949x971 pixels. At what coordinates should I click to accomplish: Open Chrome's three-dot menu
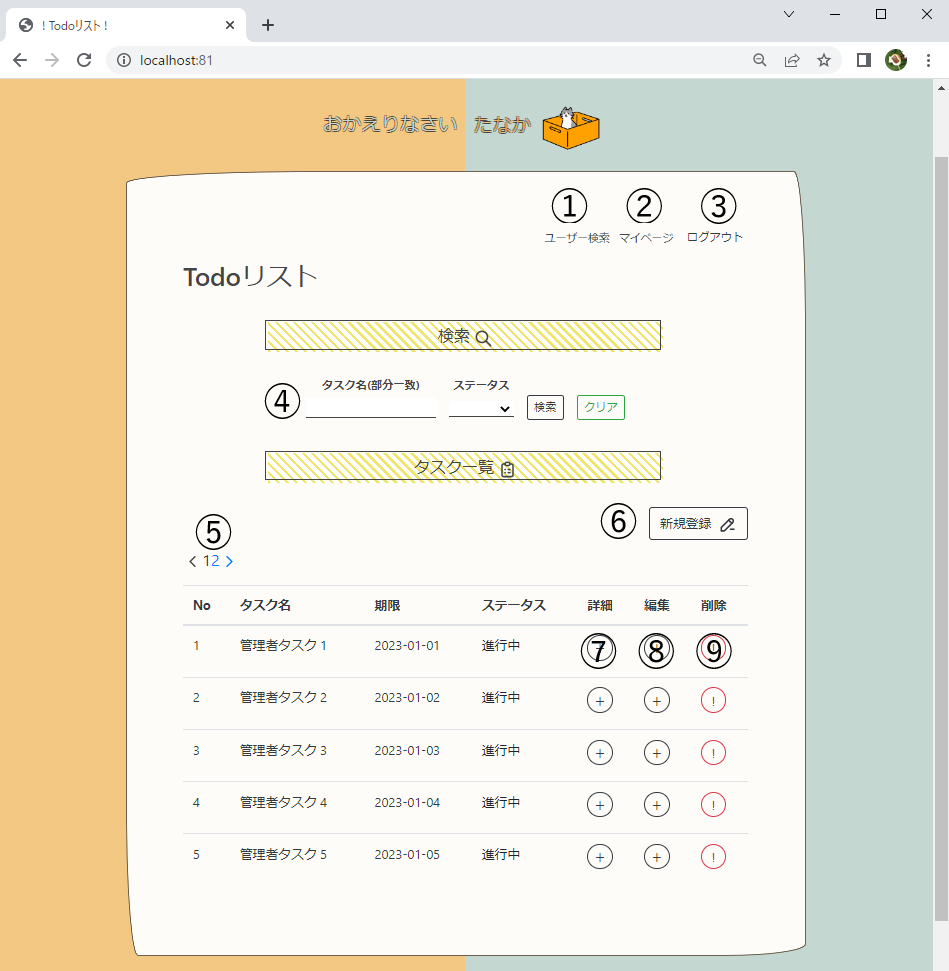(928, 60)
